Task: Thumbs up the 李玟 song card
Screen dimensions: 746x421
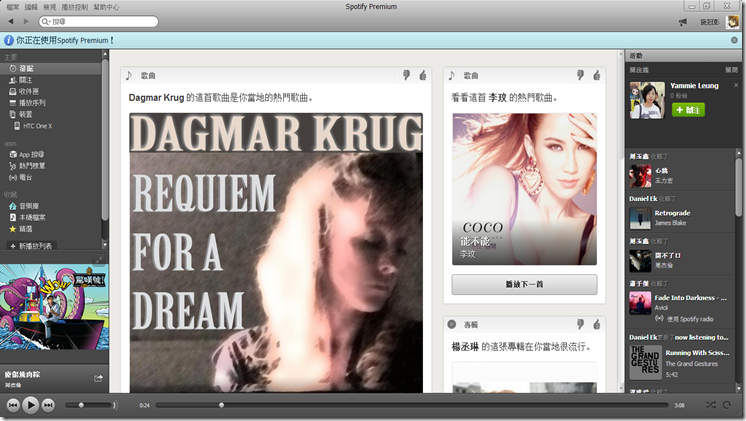Action: (597, 75)
